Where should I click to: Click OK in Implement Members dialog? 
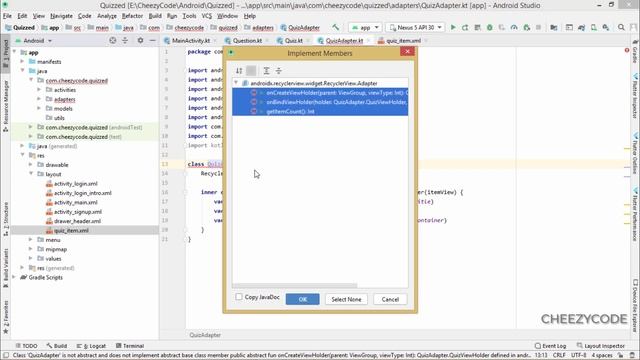[x=302, y=299]
